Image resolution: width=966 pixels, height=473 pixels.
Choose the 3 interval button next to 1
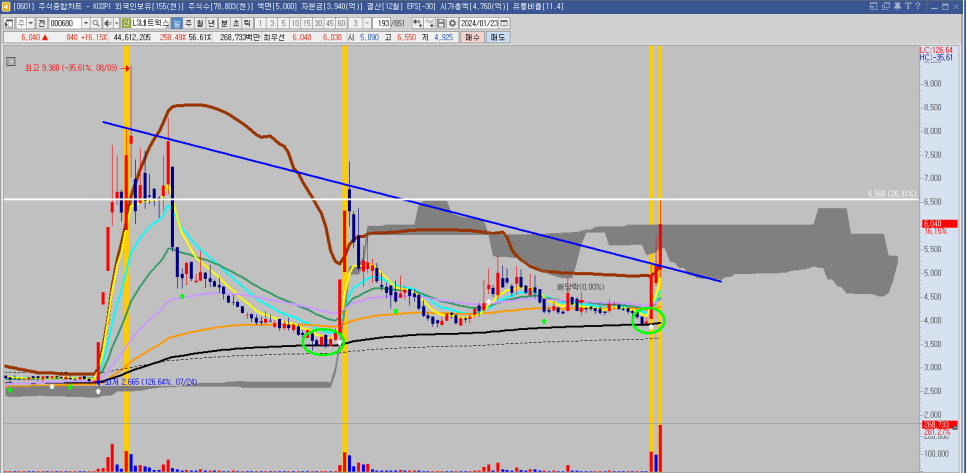click(x=272, y=23)
